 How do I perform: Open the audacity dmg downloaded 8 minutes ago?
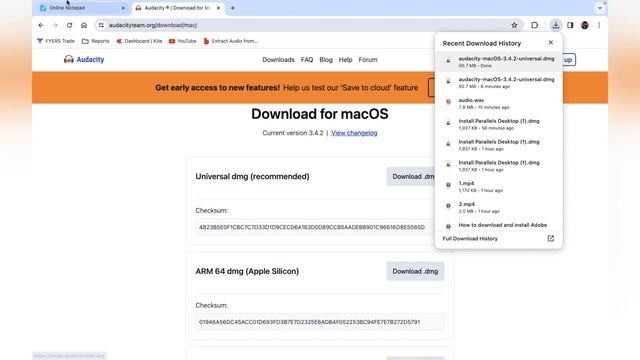[x=499, y=82]
